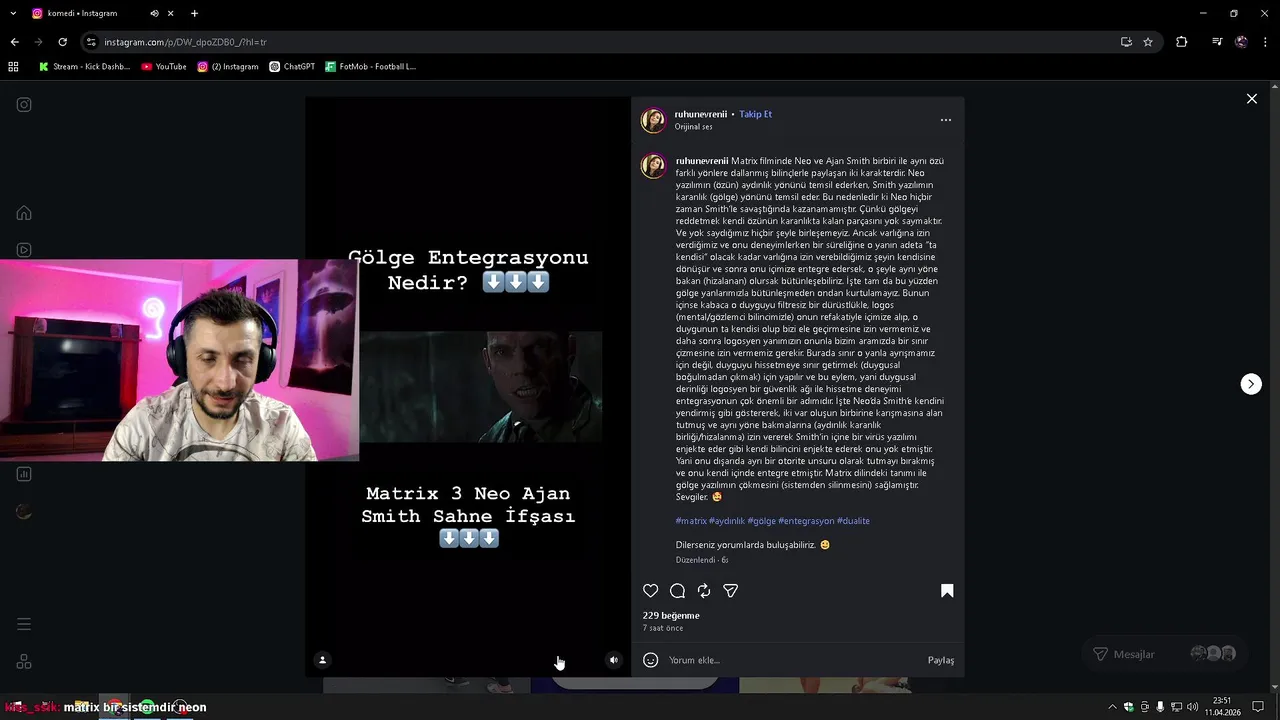Bookmark this page with star icon
Screen dimensions: 1280x720
tap(1148, 42)
